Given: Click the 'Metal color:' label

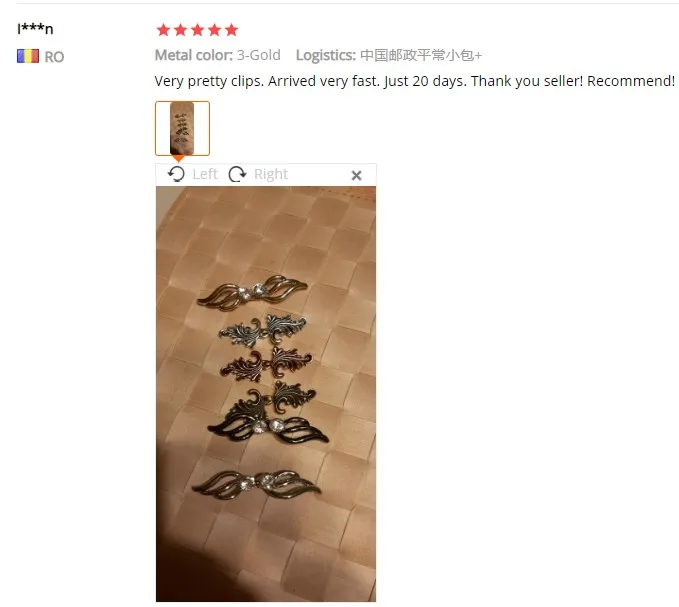Looking at the screenshot, I should tap(194, 55).
